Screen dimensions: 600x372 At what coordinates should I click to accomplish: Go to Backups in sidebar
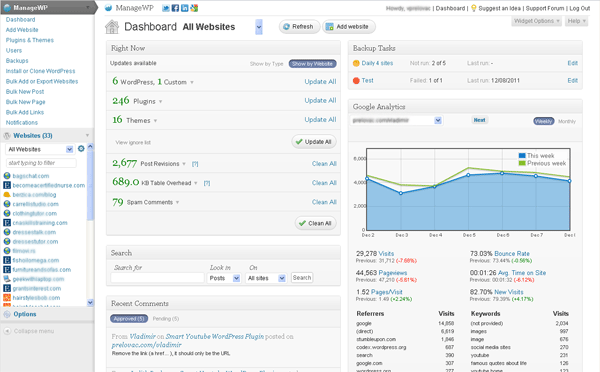pos(17,61)
